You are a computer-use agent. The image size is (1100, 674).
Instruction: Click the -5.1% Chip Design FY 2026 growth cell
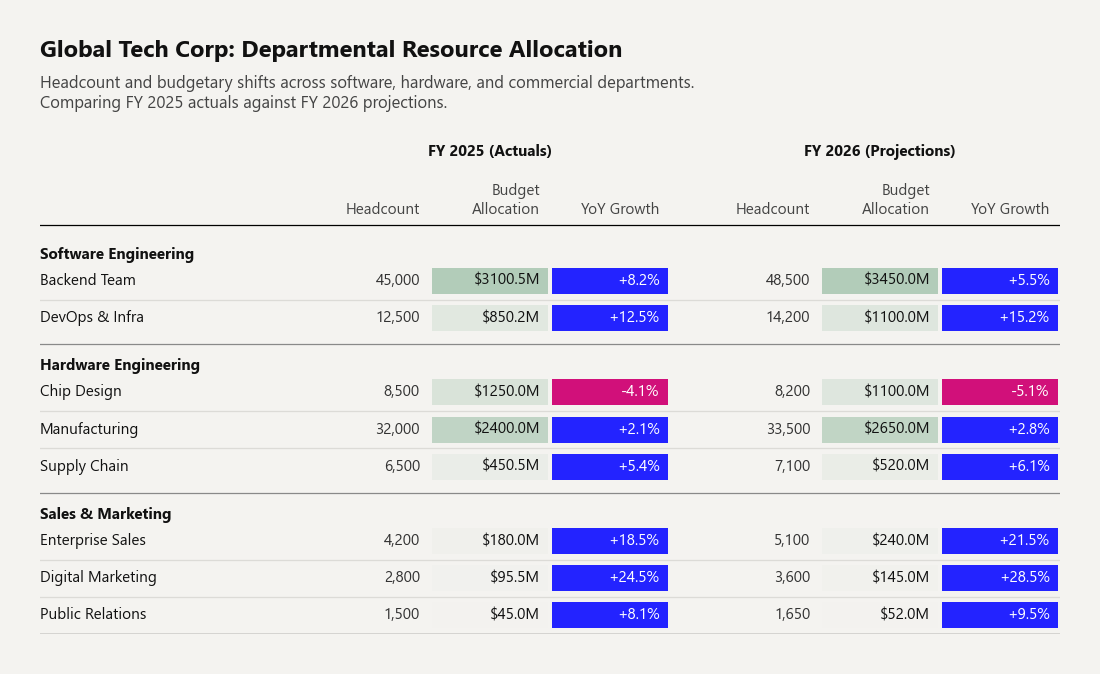tap(1000, 391)
